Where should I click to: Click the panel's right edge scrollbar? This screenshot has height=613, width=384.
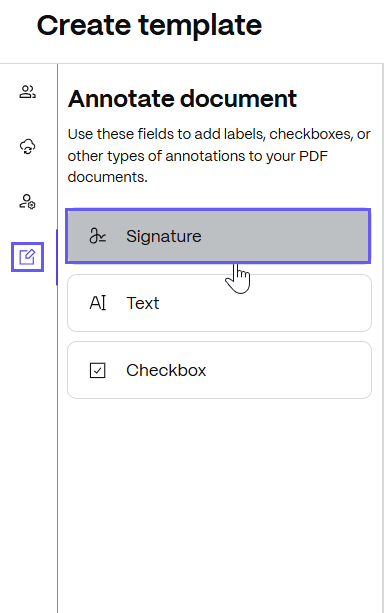coord(382,338)
